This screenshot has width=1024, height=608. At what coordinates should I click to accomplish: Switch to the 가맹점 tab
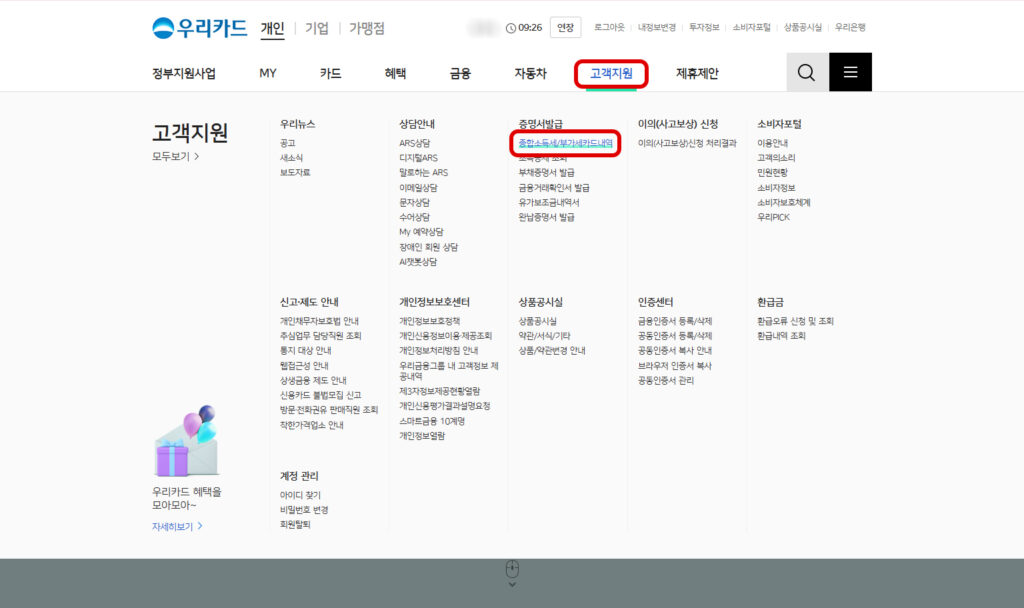[x=366, y=28]
